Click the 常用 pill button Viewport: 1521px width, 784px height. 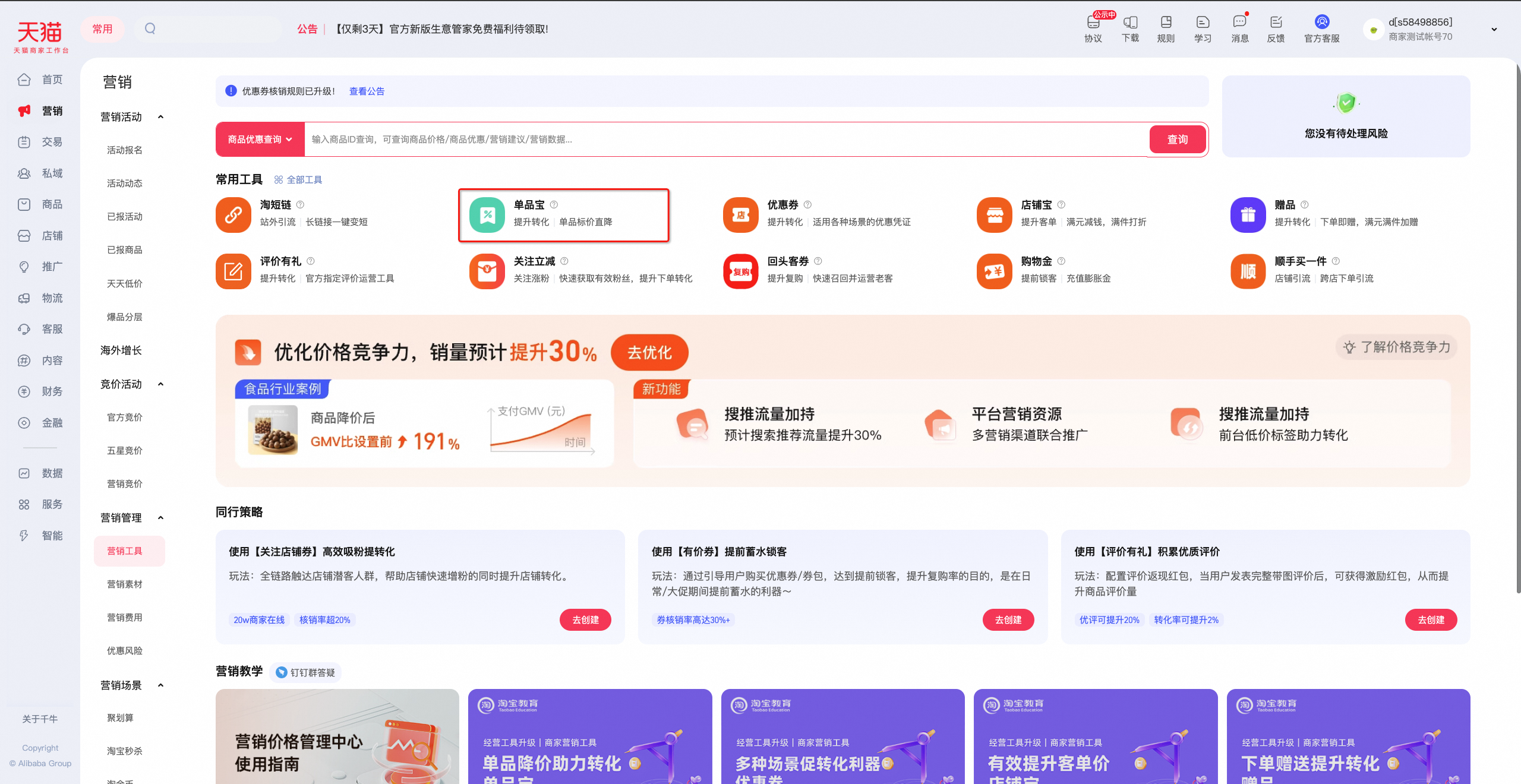(x=102, y=29)
